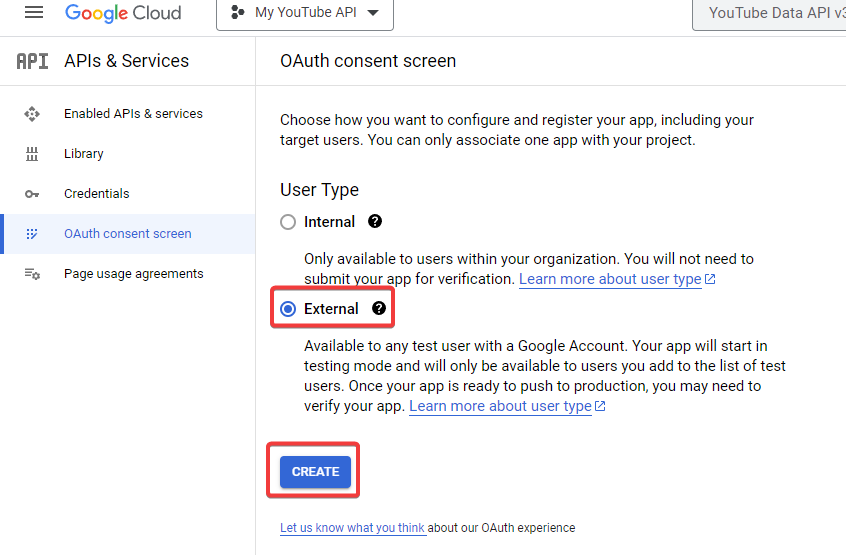Click the help icon next to External
Screen dimensions: 846x555
point(379,309)
